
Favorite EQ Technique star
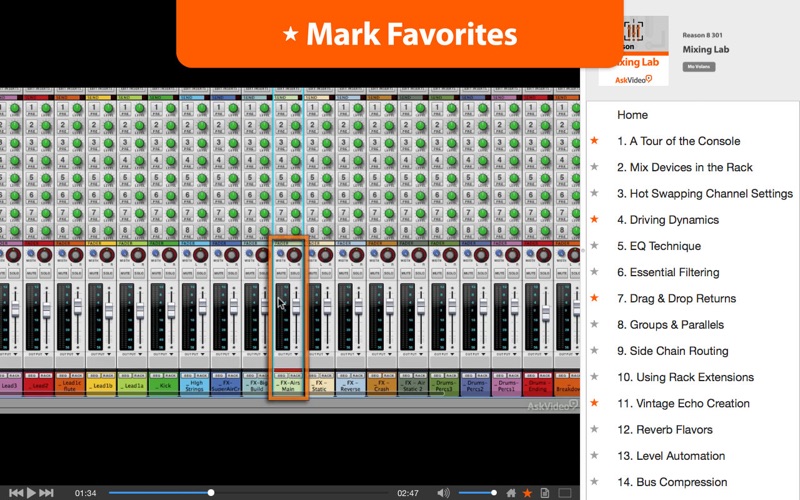(x=594, y=245)
